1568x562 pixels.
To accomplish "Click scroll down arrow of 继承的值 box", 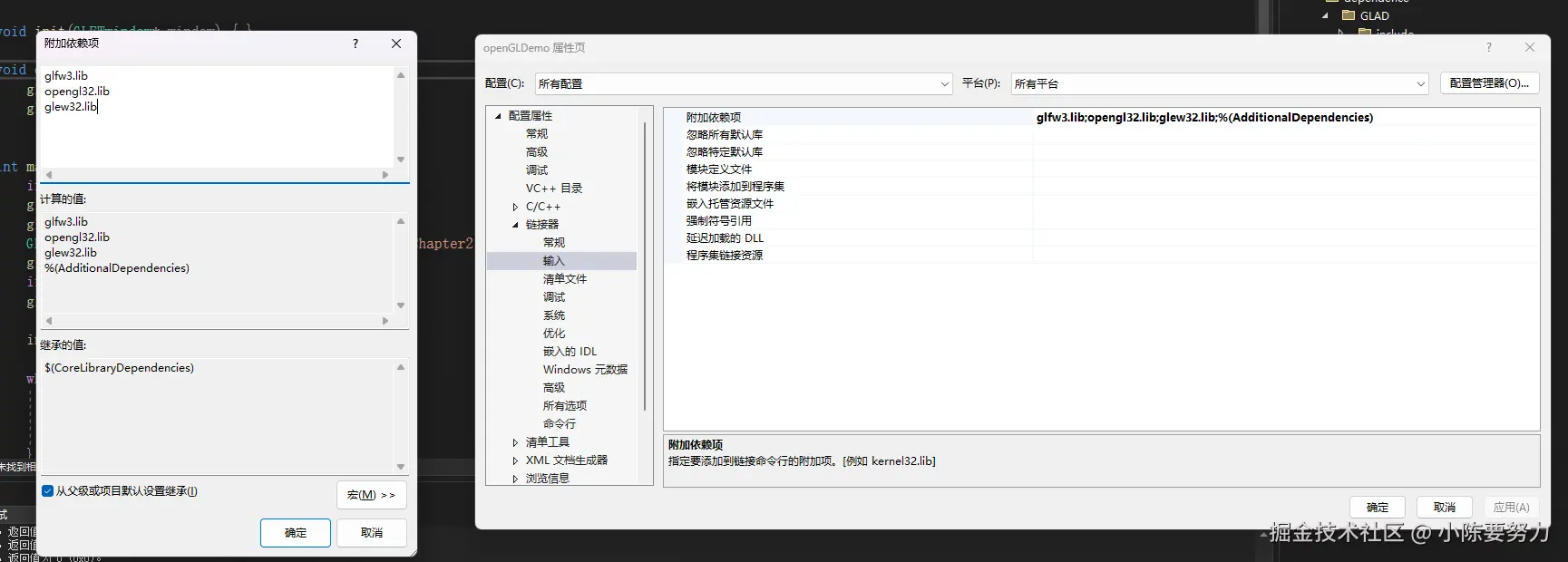I will 401,467.
